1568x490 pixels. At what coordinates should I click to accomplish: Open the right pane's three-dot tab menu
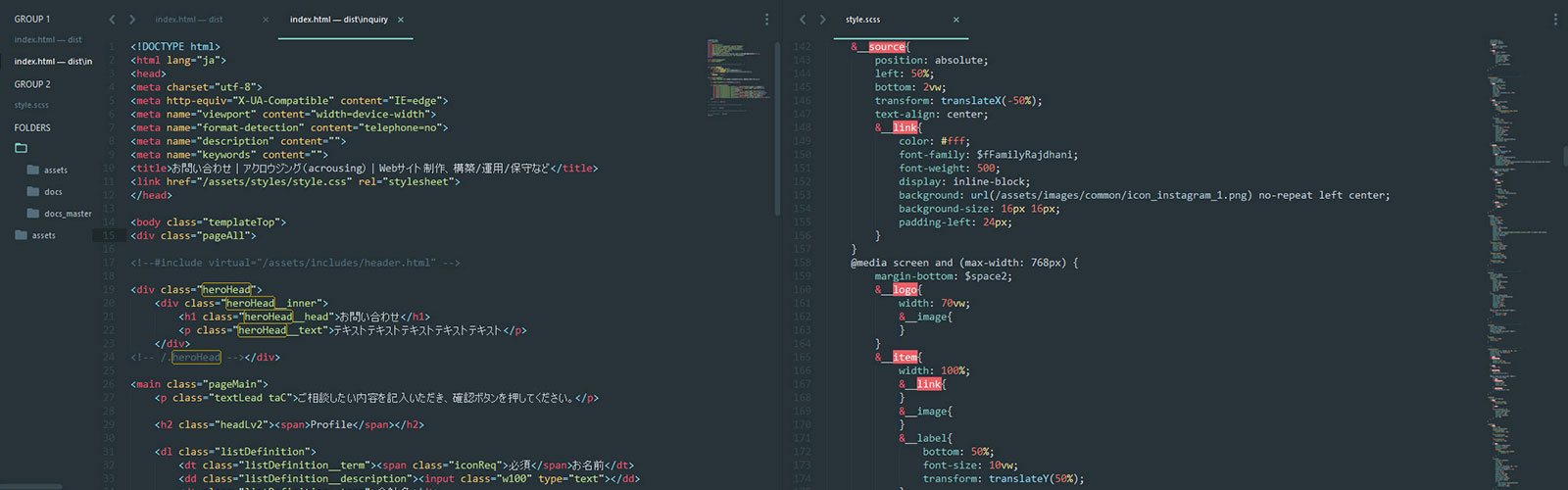(x=1555, y=20)
